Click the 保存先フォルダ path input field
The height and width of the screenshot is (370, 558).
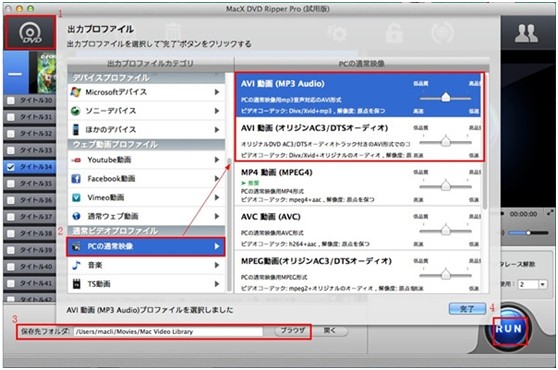169,332
